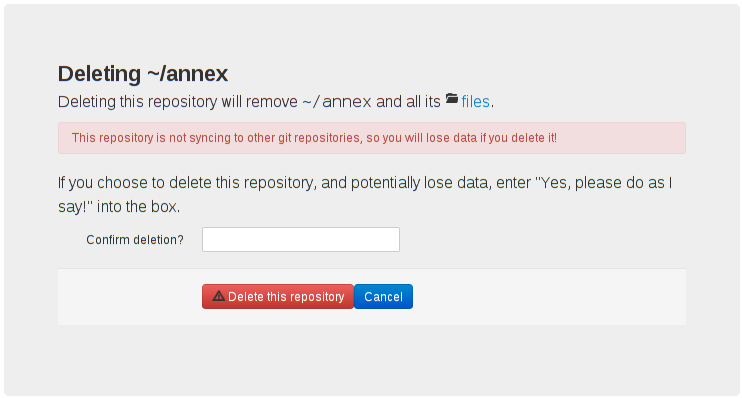Click the Deleting ~/annex heading
The image size is (742, 398).
point(143,74)
